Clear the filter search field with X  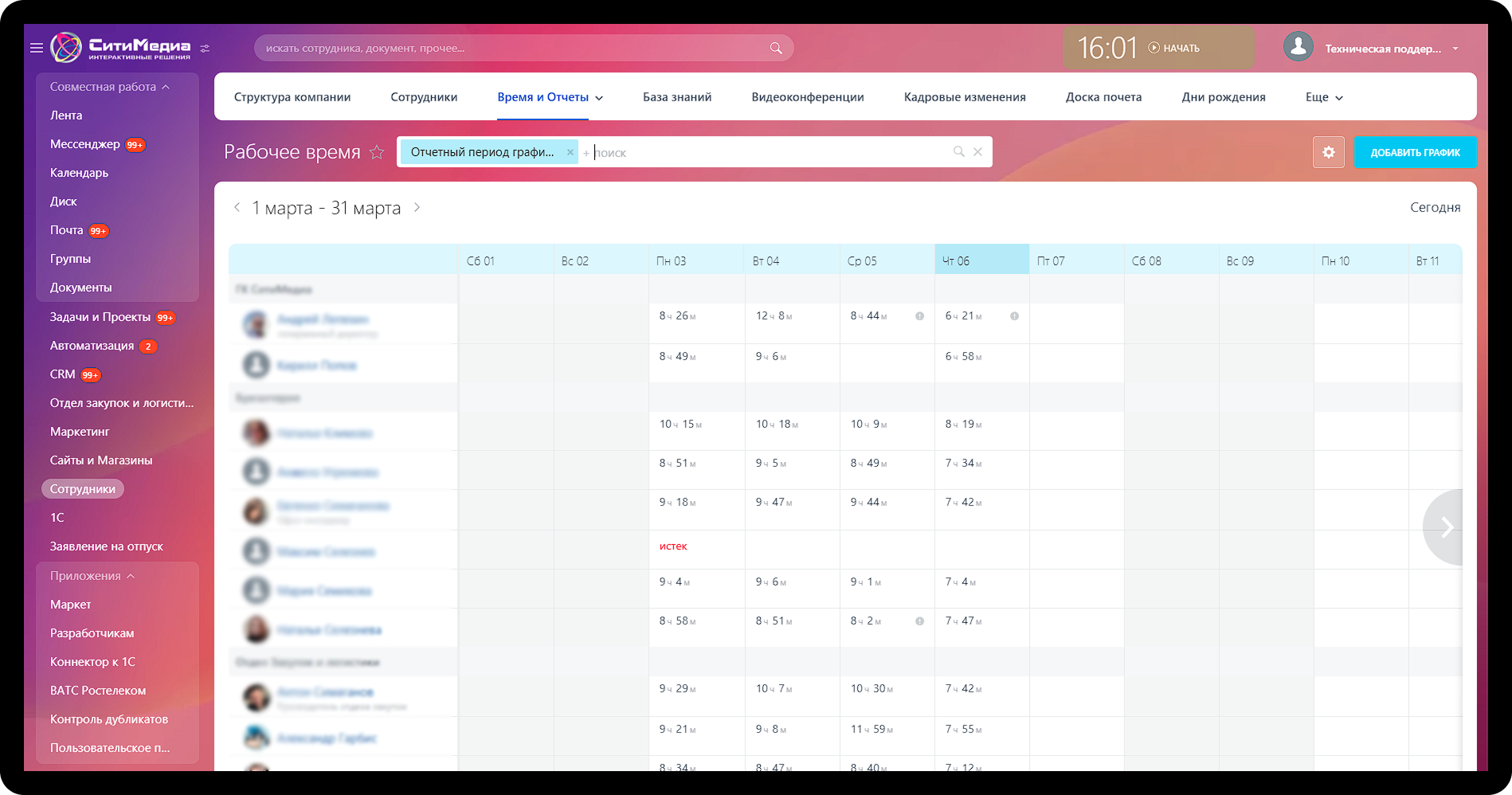point(977,152)
